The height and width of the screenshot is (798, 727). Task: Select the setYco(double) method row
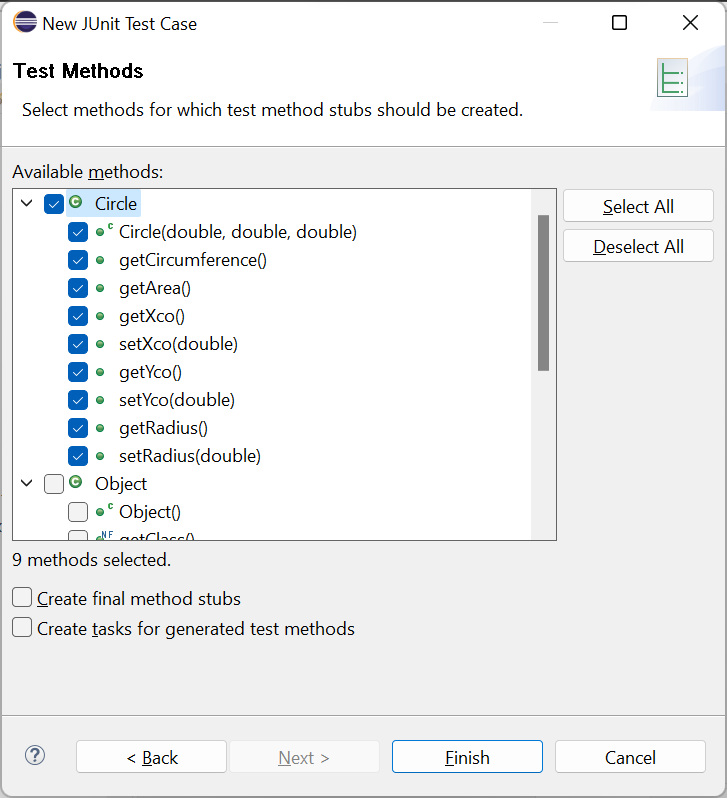point(176,400)
